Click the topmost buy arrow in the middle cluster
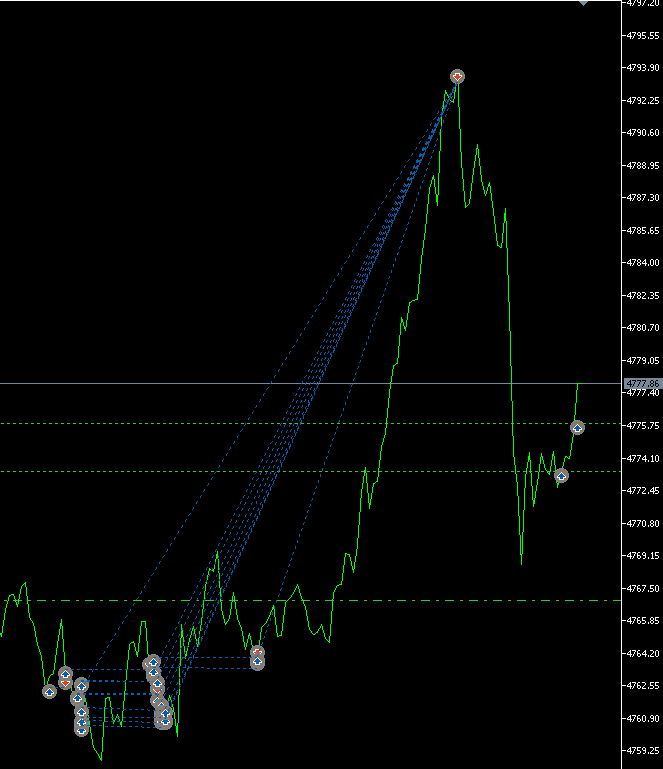The width and height of the screenshot is (663, 769). tap(153, 661)
